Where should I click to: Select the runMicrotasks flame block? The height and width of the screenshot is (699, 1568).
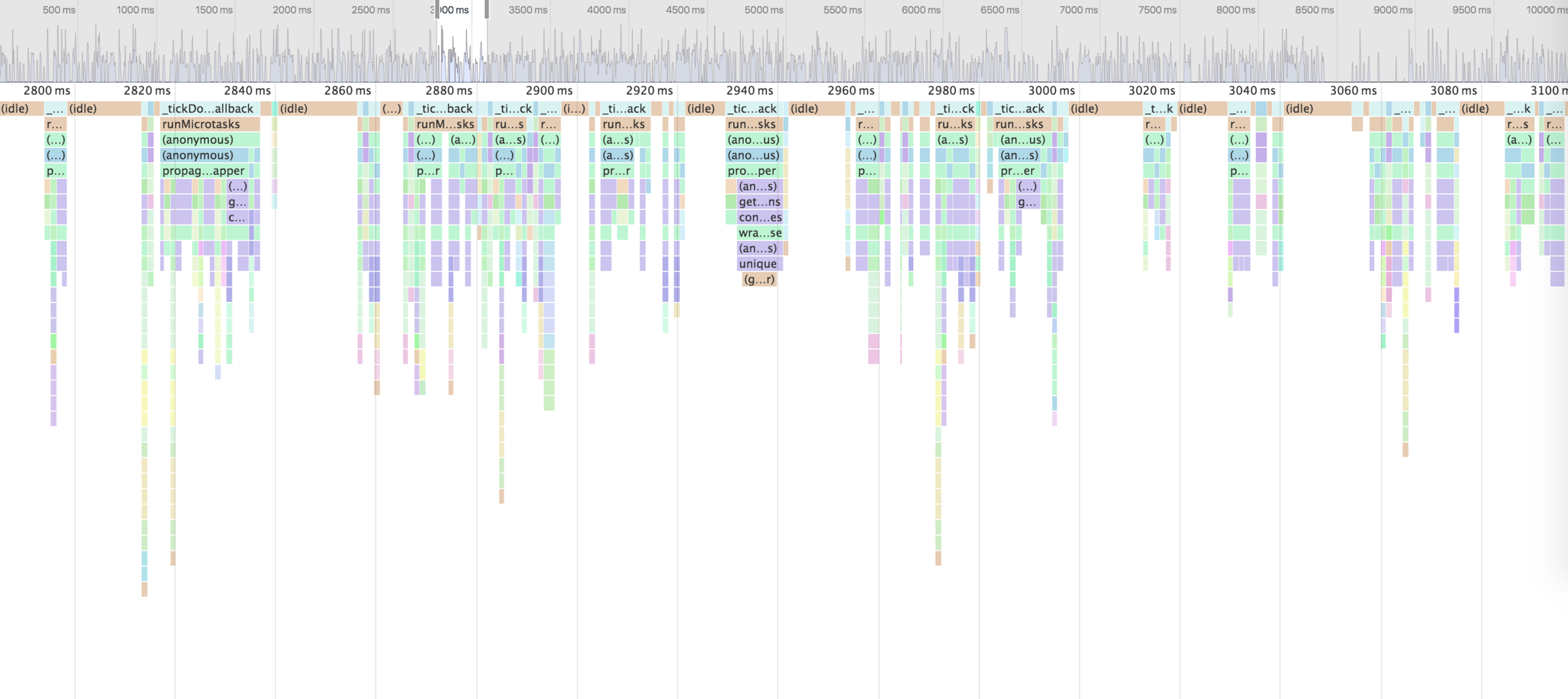[x=209, y=124]
